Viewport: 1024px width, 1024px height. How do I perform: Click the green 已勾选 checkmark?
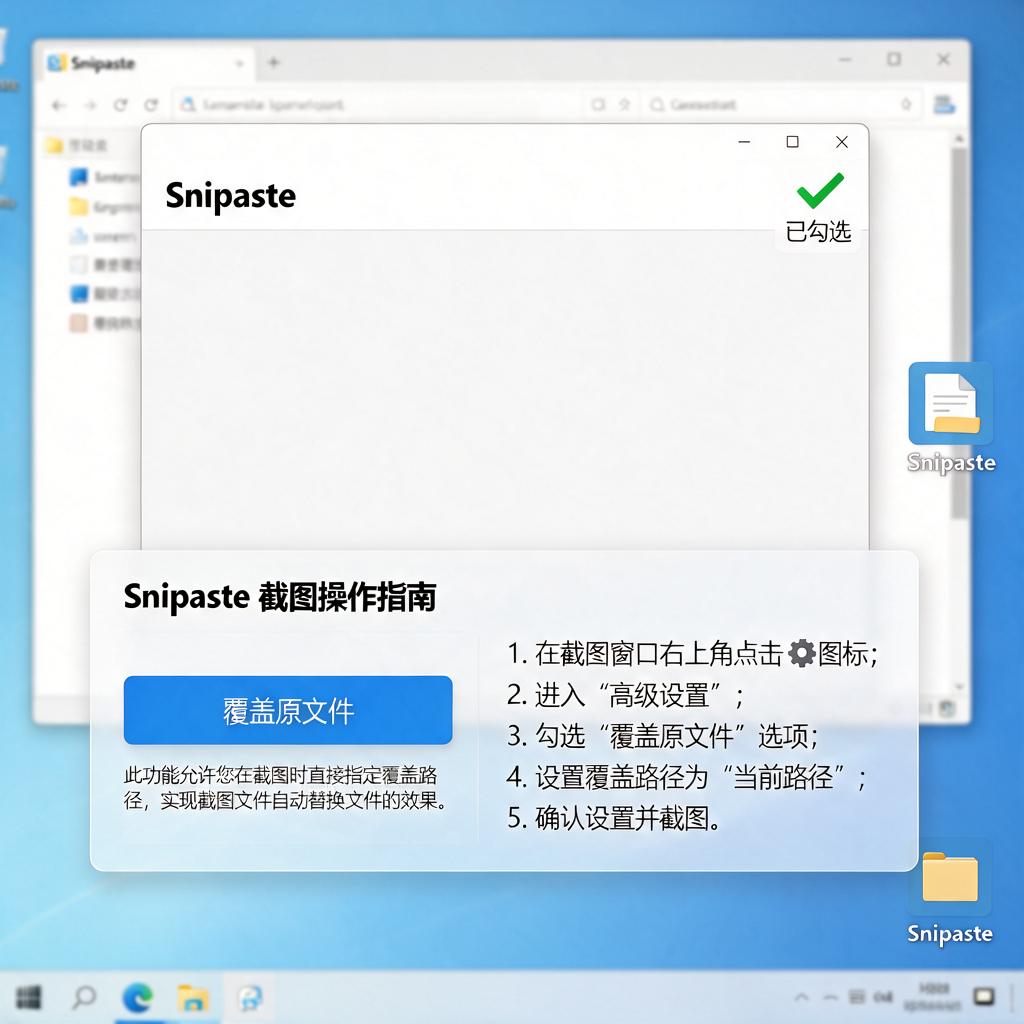coord(820,190)
